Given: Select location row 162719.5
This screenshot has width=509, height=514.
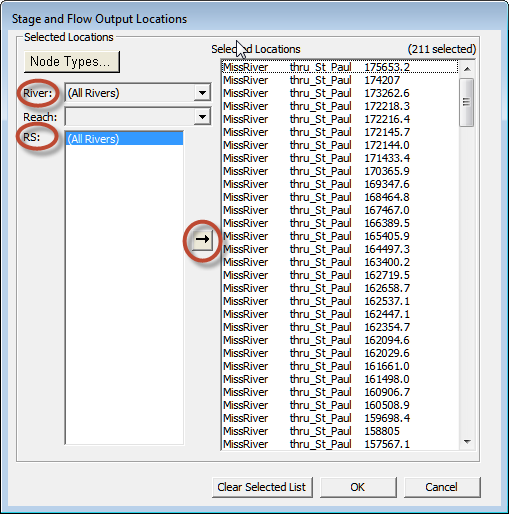Looking at the screenshot, I should pos(340,275).
